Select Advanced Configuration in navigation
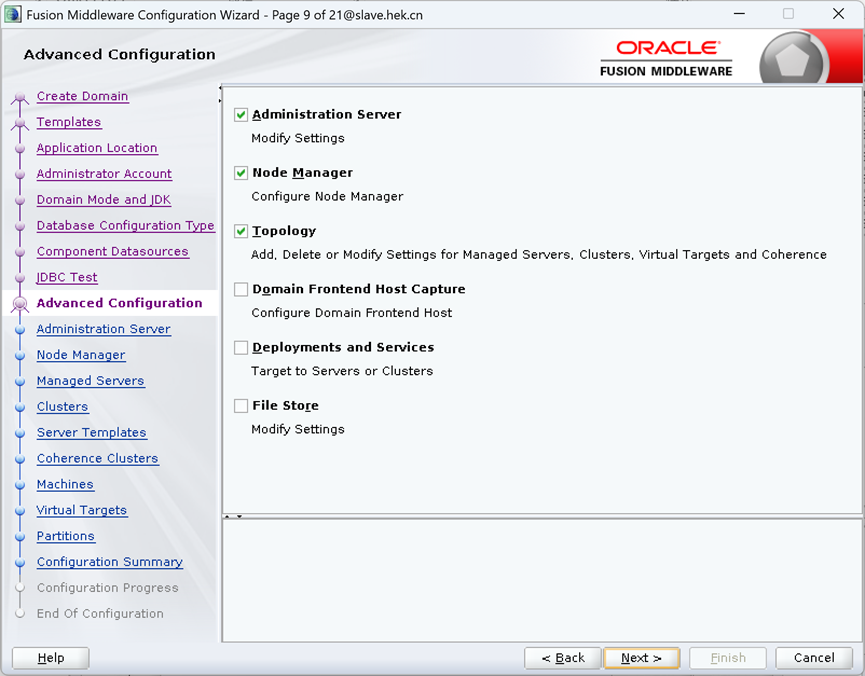865x676 pixels. [x=119, y=303]
